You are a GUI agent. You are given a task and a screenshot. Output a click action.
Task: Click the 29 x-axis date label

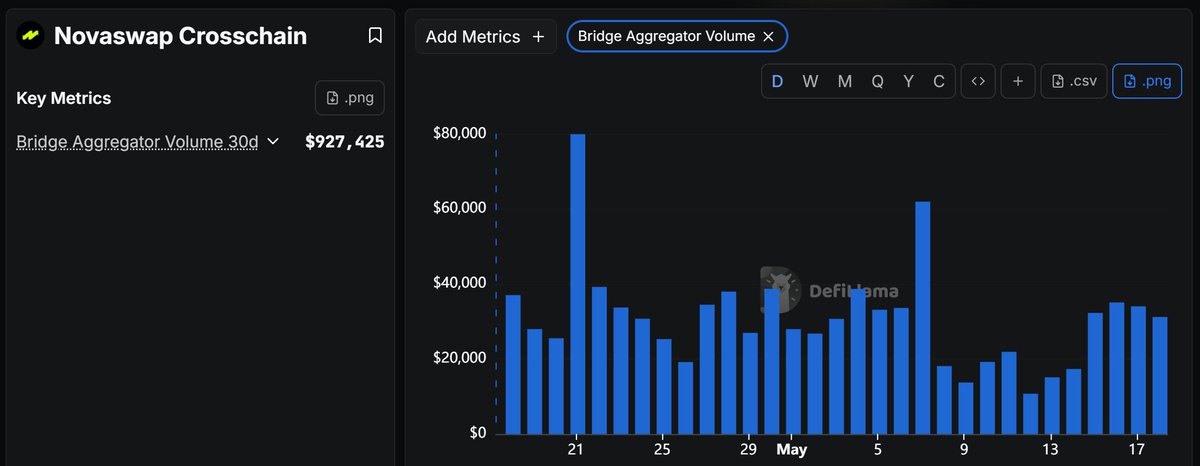point(750,449)
